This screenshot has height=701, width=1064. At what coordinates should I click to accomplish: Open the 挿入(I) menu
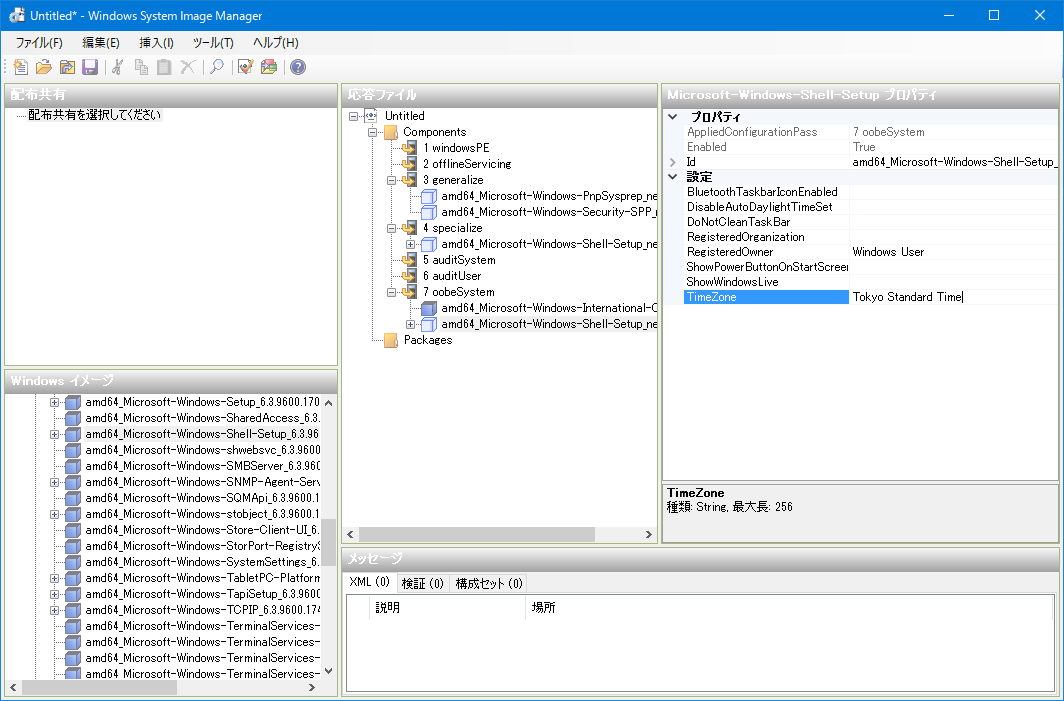click(157, 43)
